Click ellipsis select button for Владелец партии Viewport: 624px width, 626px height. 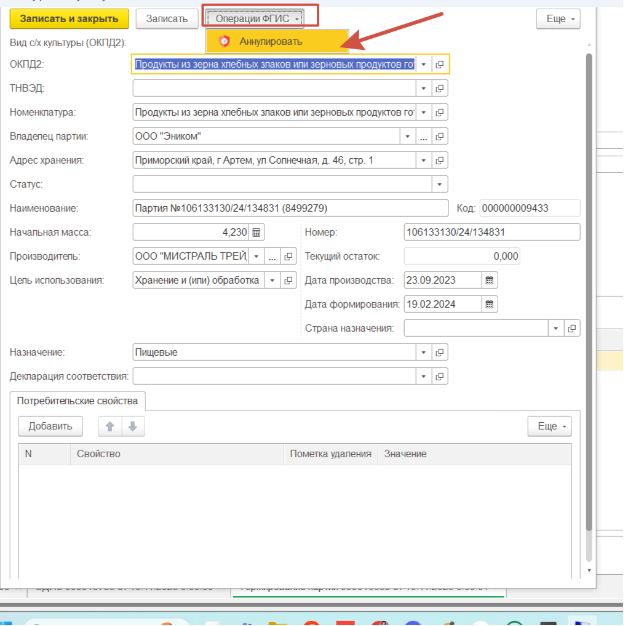[x=424, y=136]
